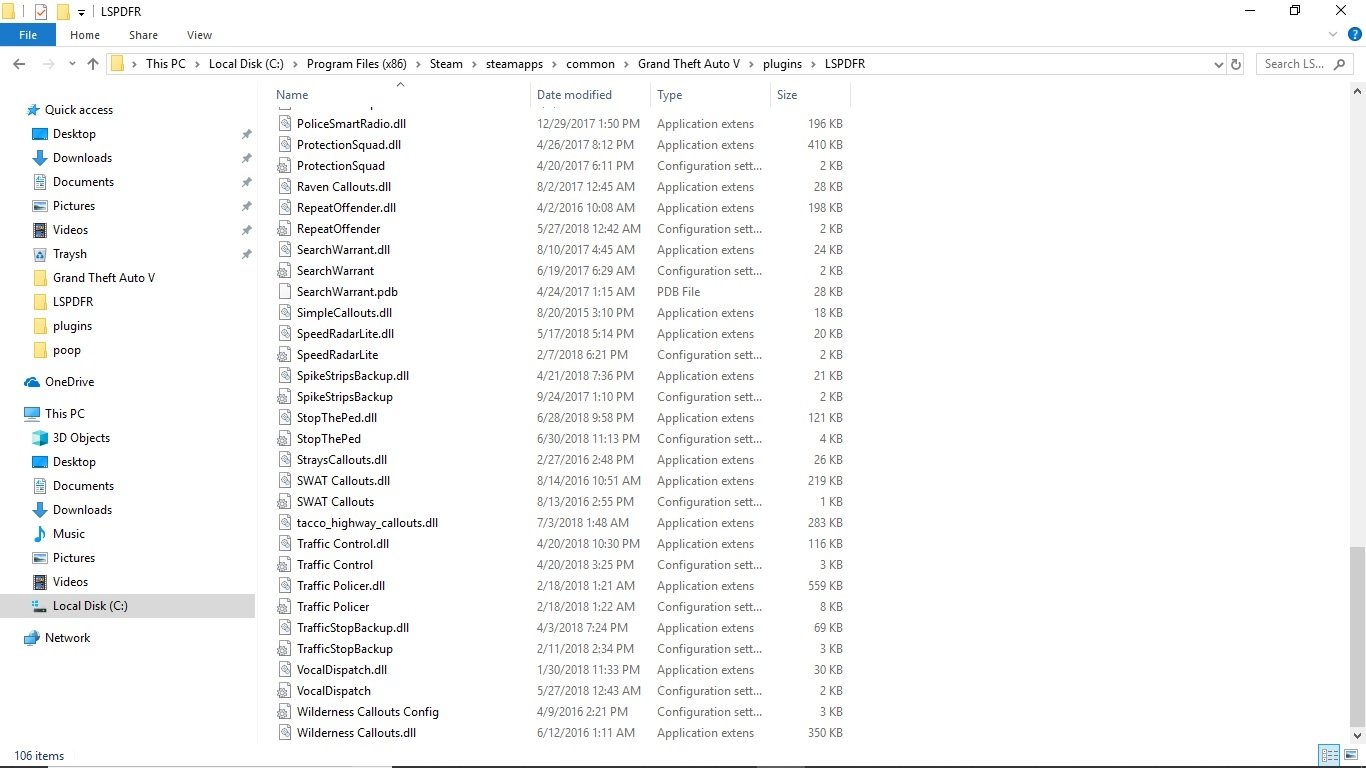Click the Wilderness Callouts Config file icon

pos(285,712)
